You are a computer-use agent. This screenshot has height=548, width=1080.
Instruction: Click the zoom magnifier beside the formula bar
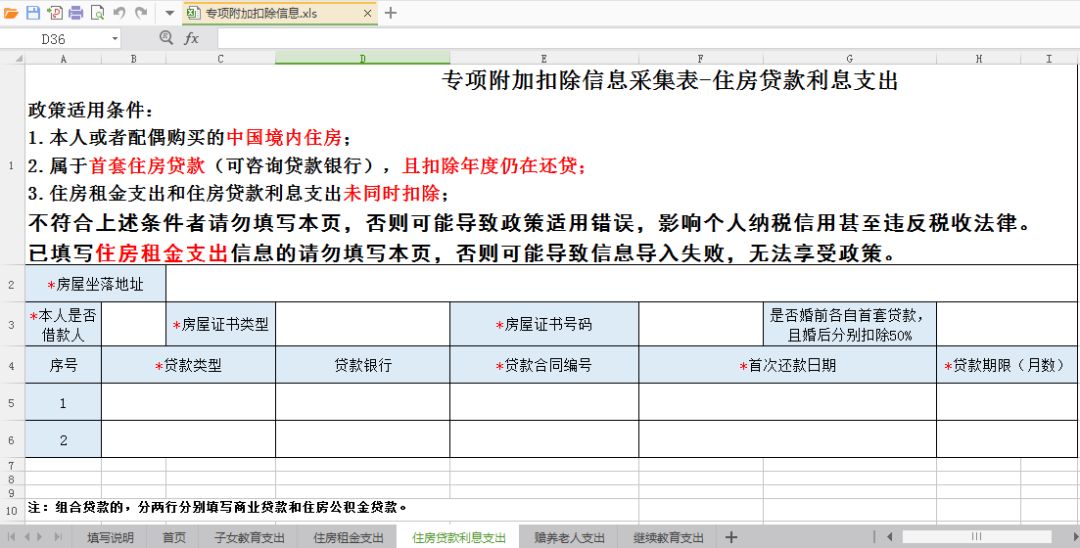pyautogui.click(x=166, y=38)
